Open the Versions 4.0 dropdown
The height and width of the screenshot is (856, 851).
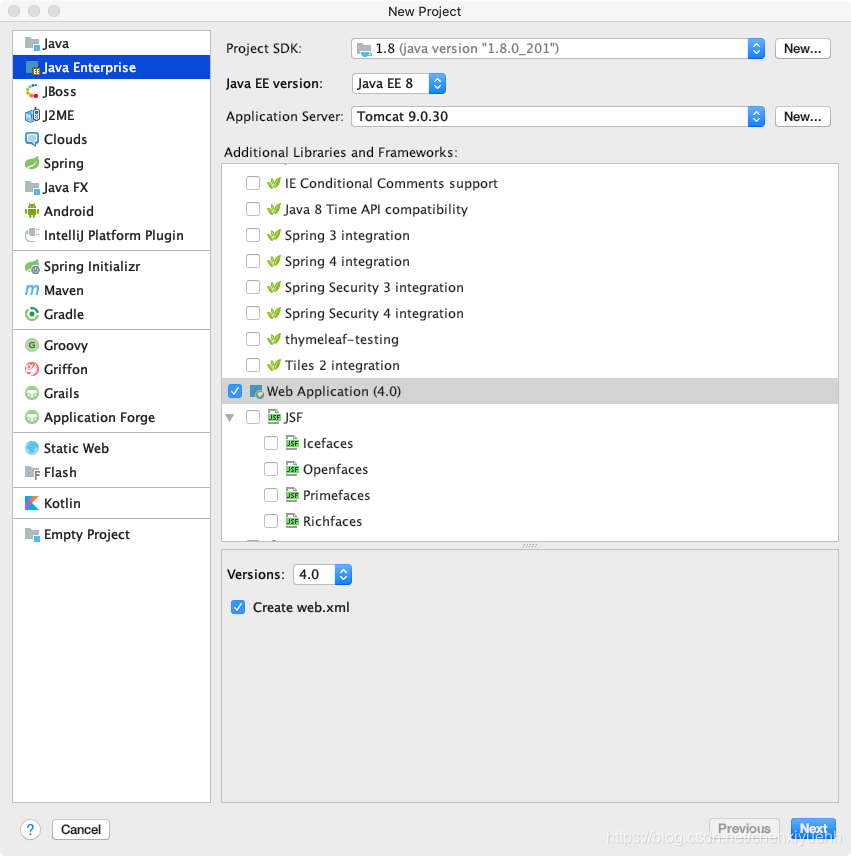[323, 574]
